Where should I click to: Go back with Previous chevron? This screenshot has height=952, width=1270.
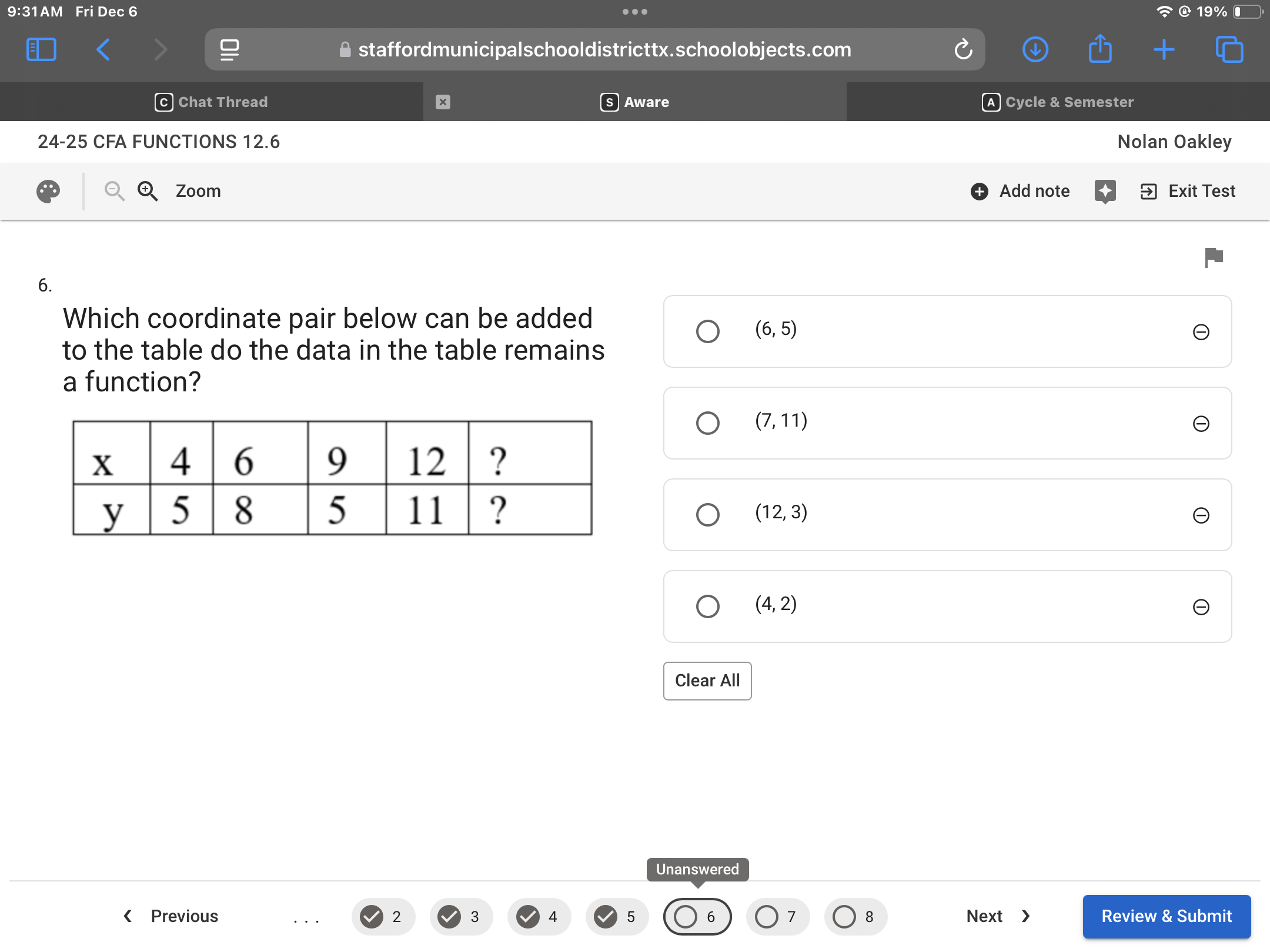tap(128, 916)
